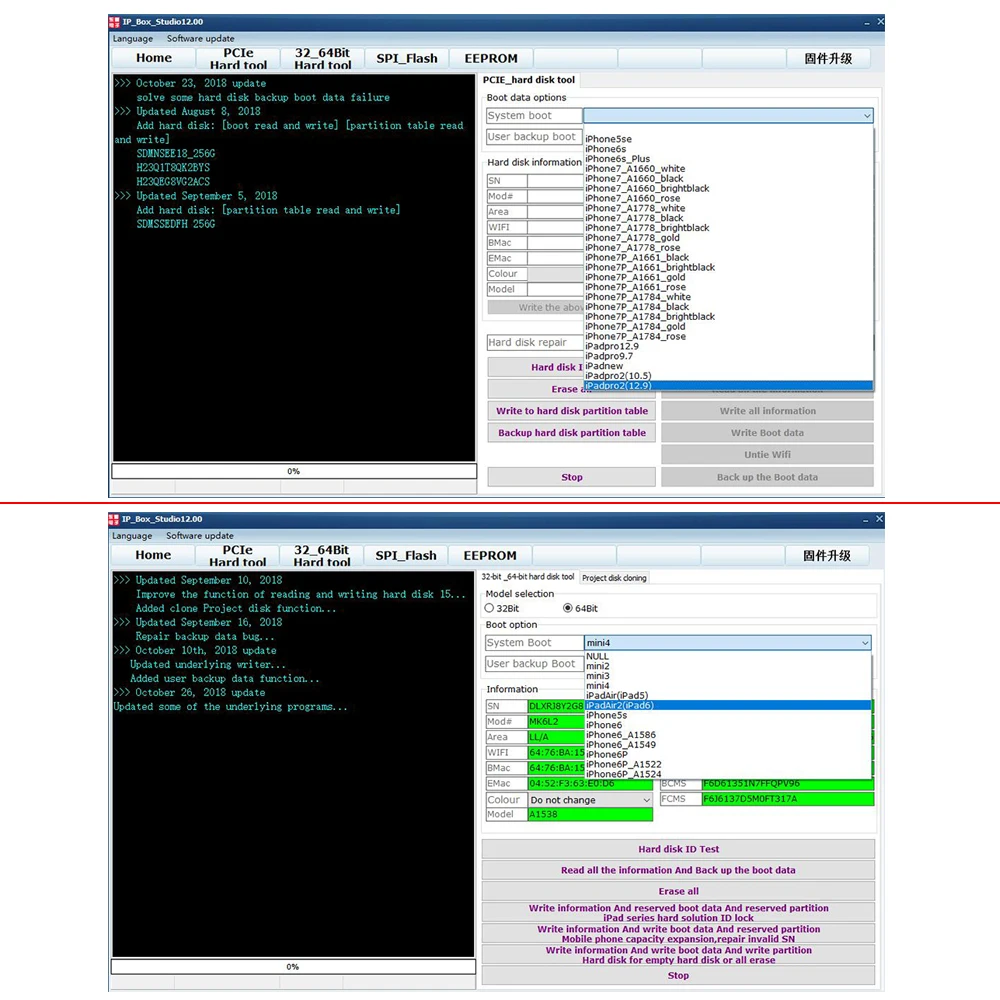Click Stop button in the bottom window
The image size is (1000, 1000).
coord(679,976)
